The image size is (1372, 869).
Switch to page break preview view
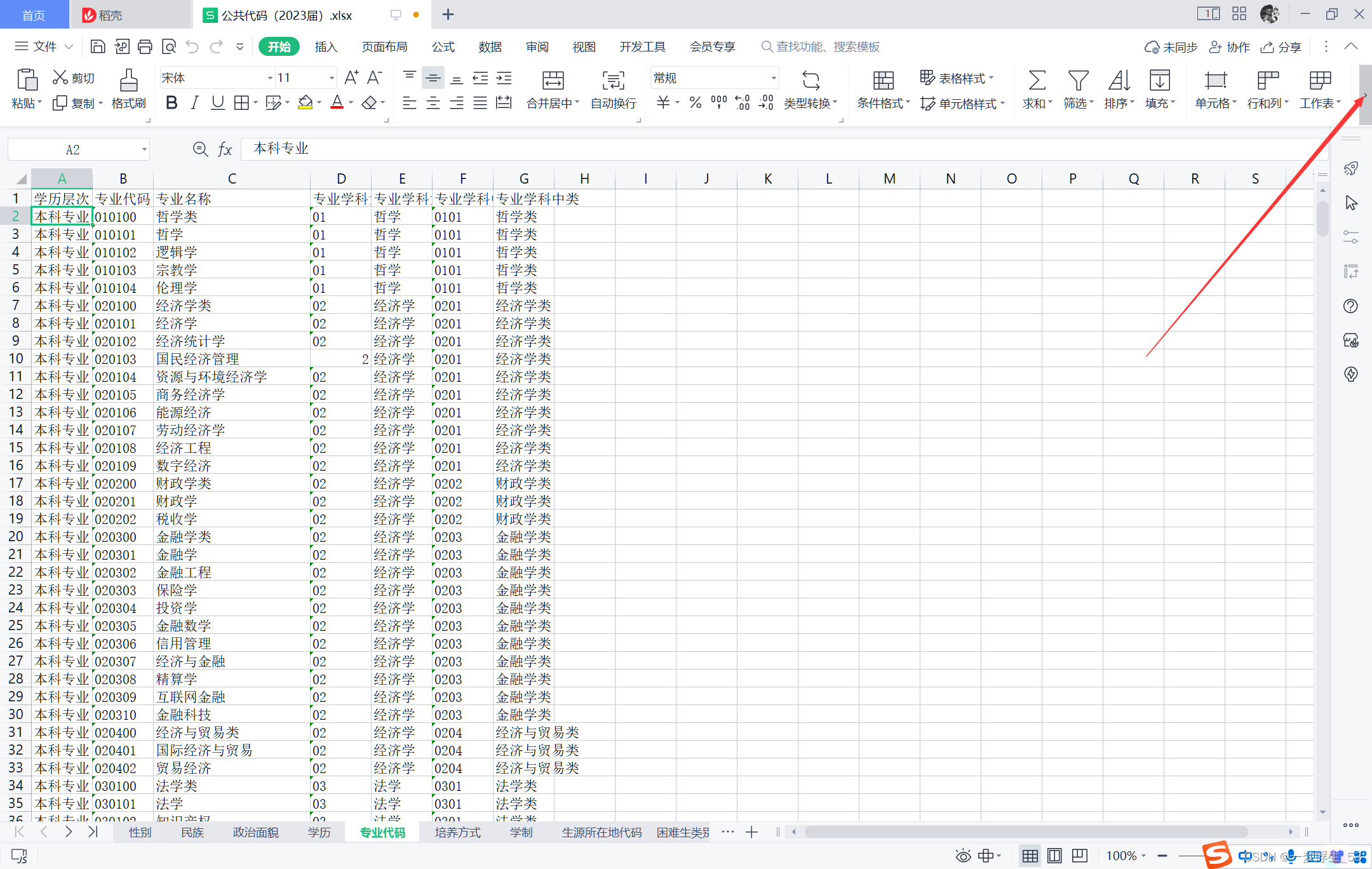[1079, 856]
